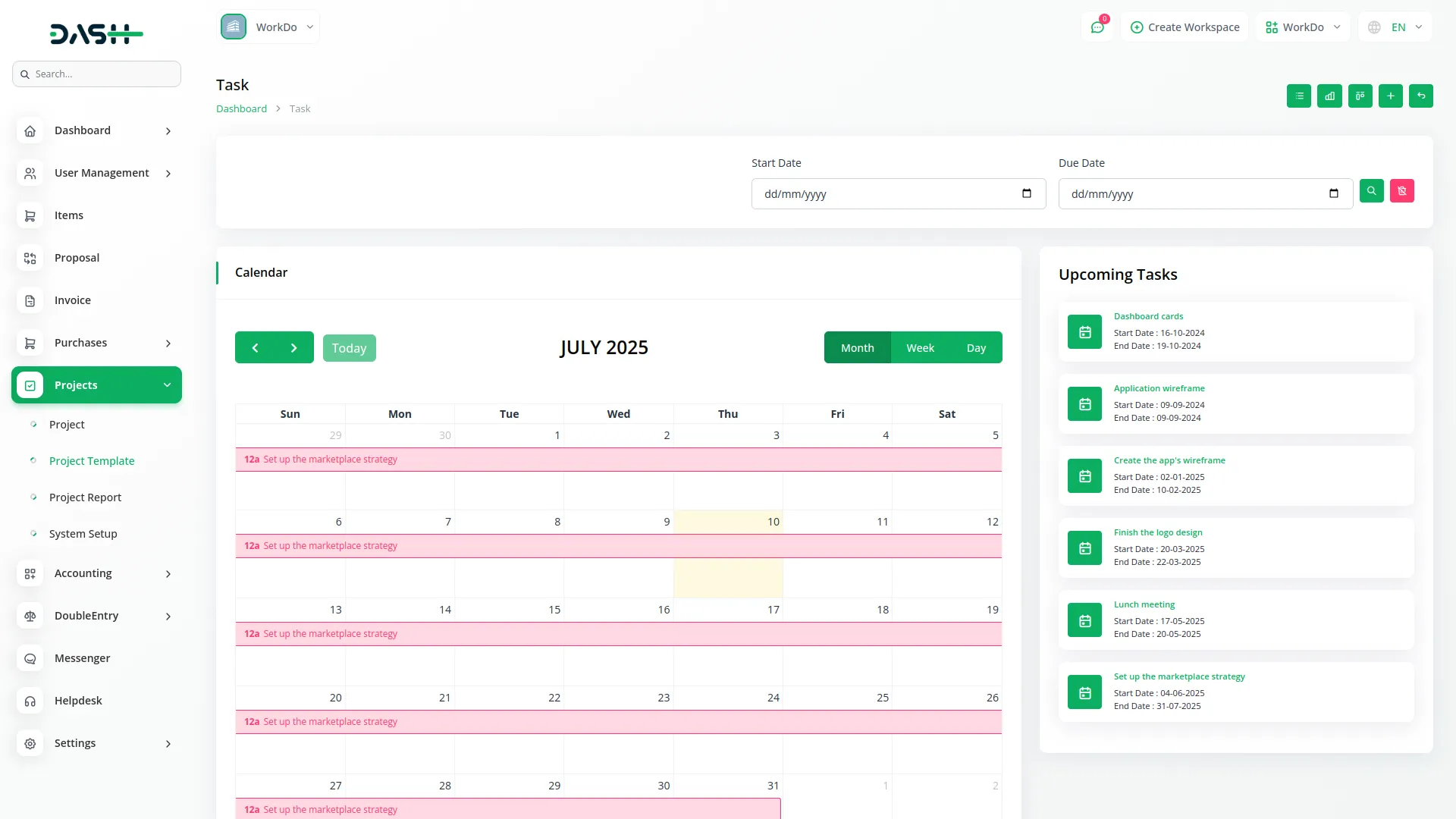
Task: Switch to the Week calendar view
Action: [x=920, y=347]
